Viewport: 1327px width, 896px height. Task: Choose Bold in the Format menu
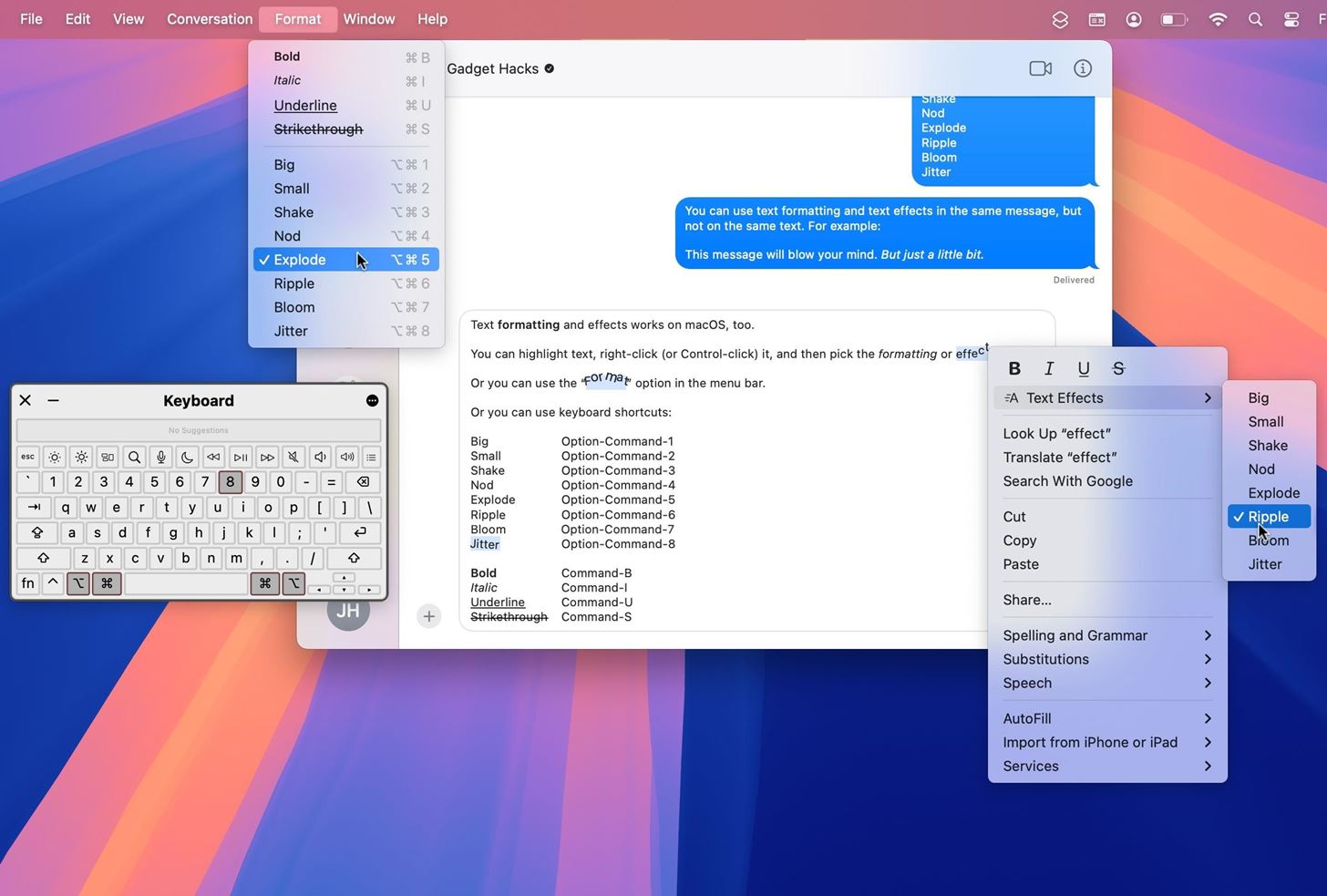tap(346, 57)
